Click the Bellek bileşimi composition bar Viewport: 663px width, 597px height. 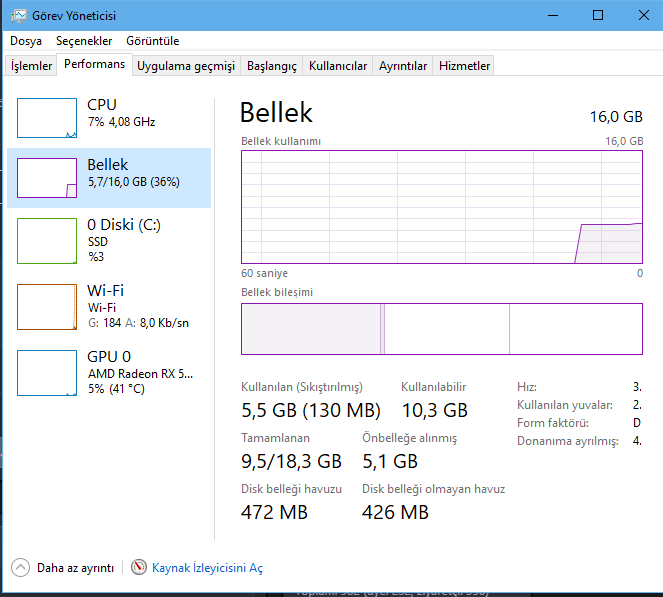[442, 329]
